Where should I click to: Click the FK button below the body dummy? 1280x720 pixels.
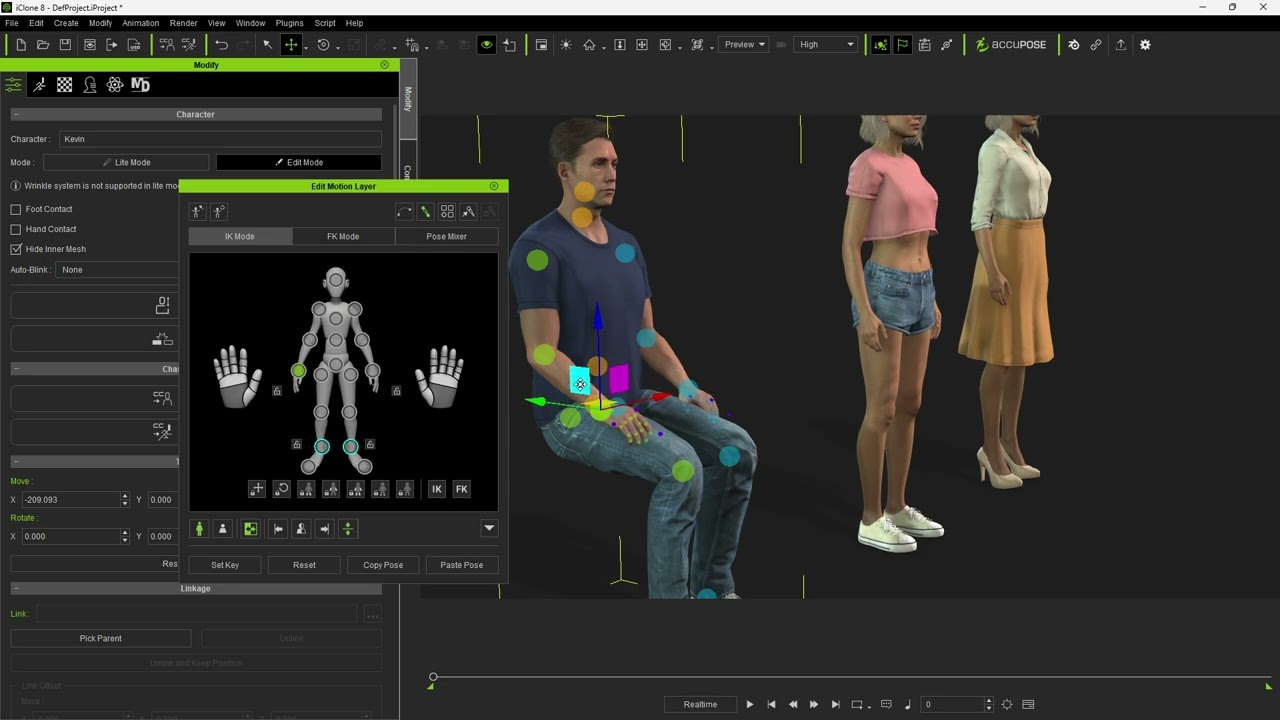461,489
